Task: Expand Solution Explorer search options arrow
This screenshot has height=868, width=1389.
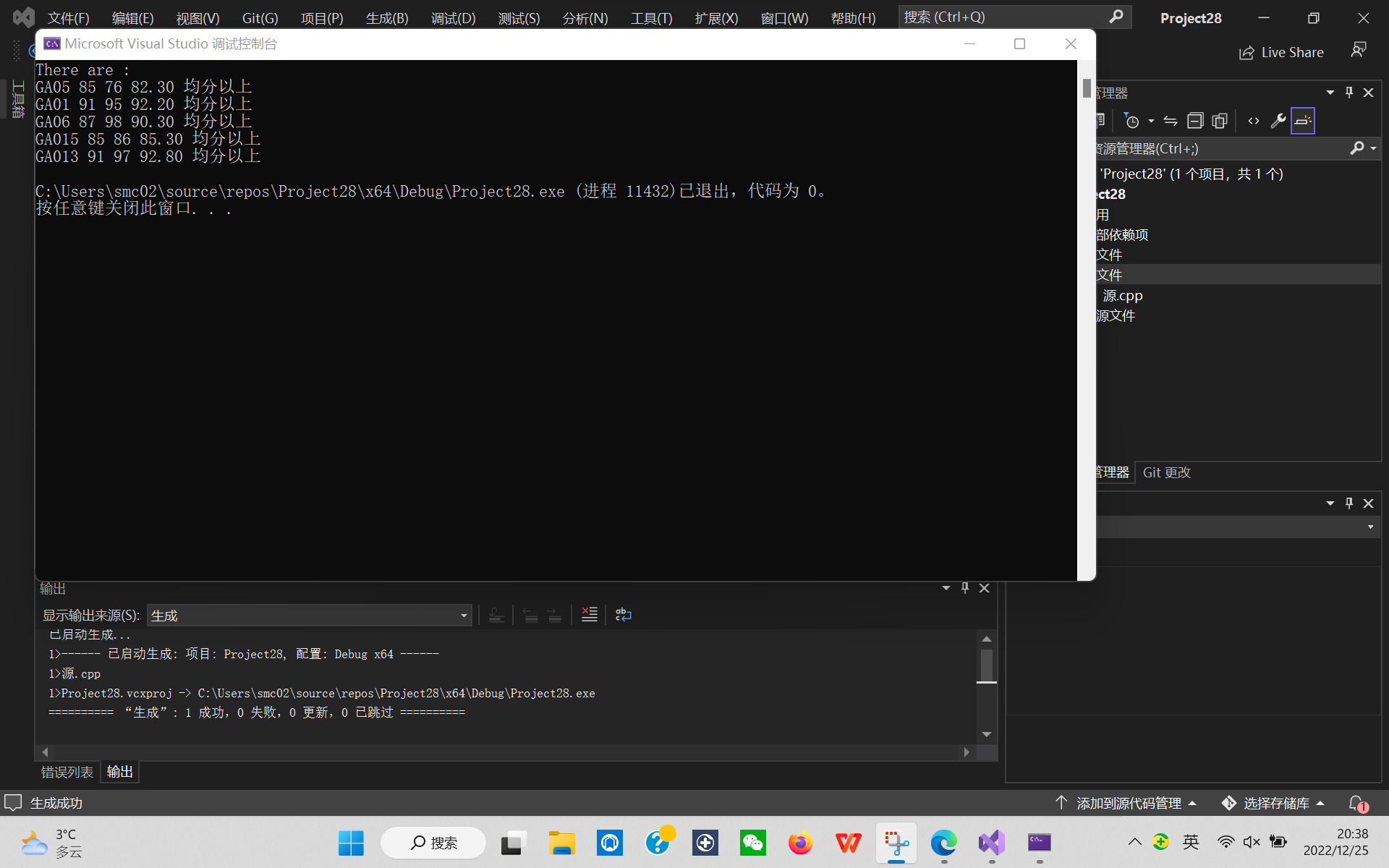Action: pos(1373,148)
